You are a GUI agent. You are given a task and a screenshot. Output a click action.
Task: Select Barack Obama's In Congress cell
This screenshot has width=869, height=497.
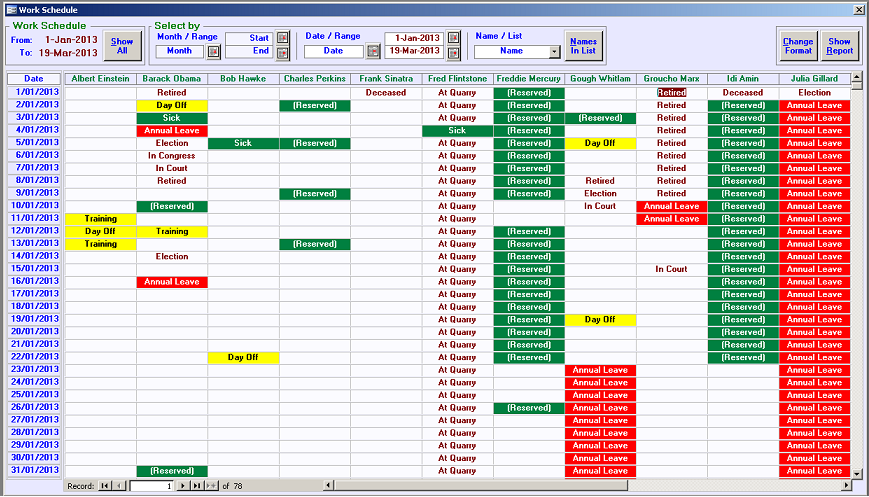click(x=172, y=156)
